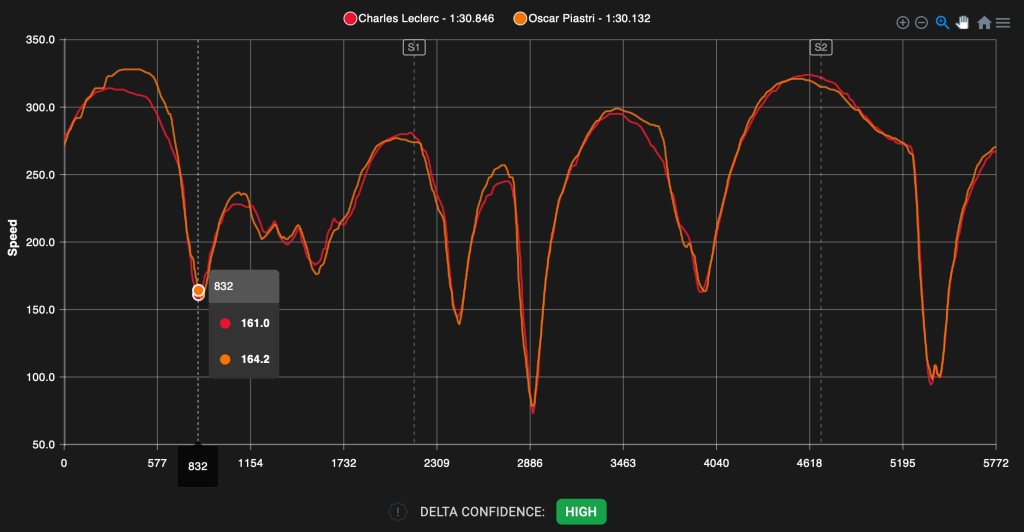Click the red Leclerc legend marker
This screenshot has height=532, width=1024.
(x=350, y=18)
